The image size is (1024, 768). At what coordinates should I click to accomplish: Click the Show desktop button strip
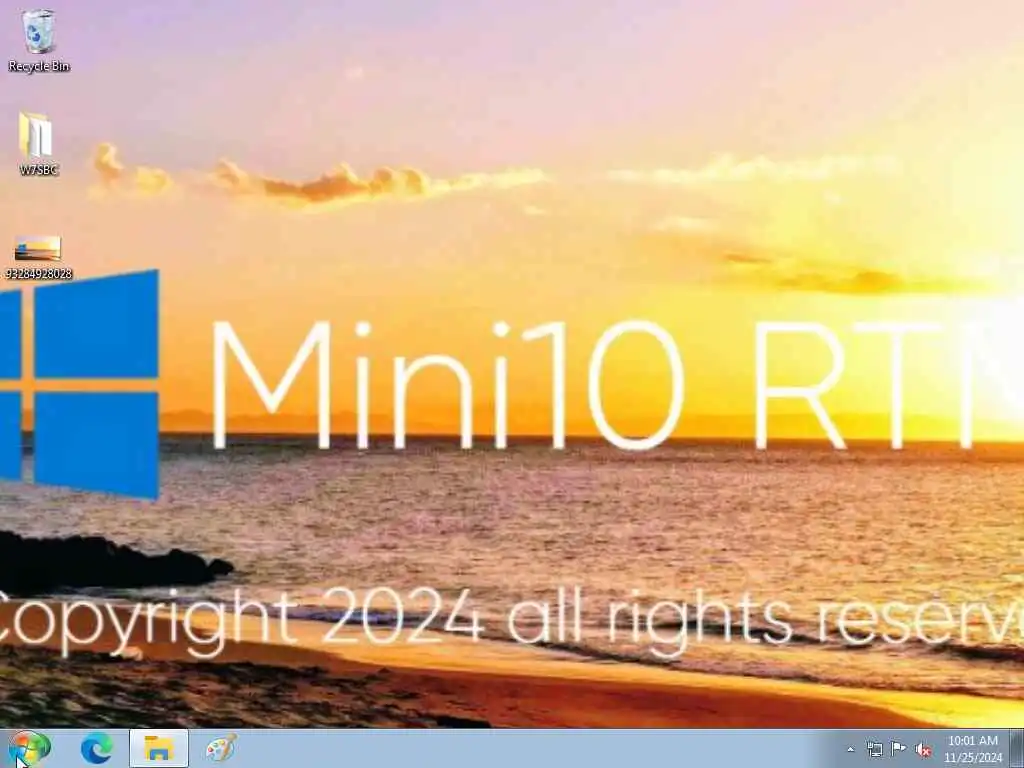pyautogui.click(x=1017, y=748)
